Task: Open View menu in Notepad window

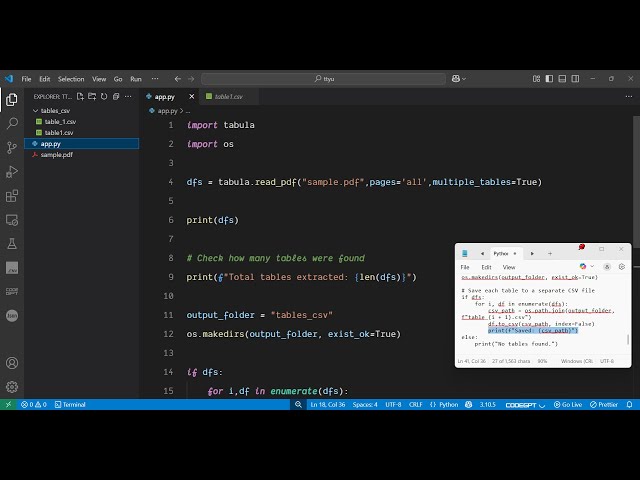Action: pos(509,267)
